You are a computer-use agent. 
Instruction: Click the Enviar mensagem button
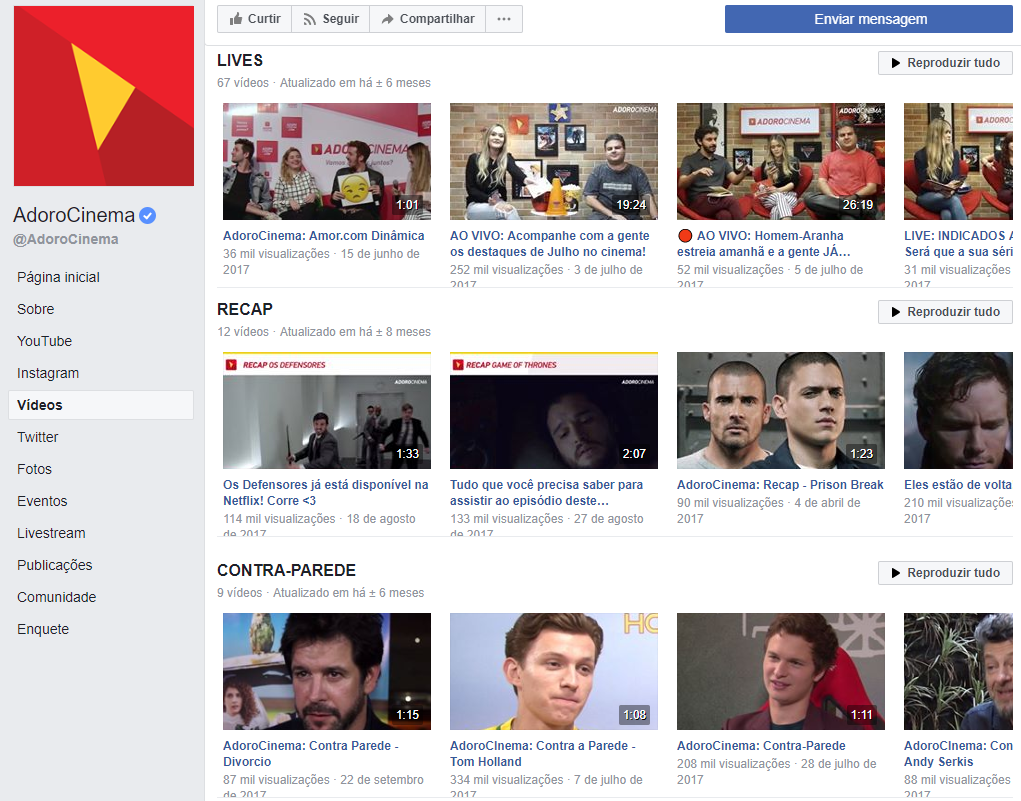(x=870, y=19)
